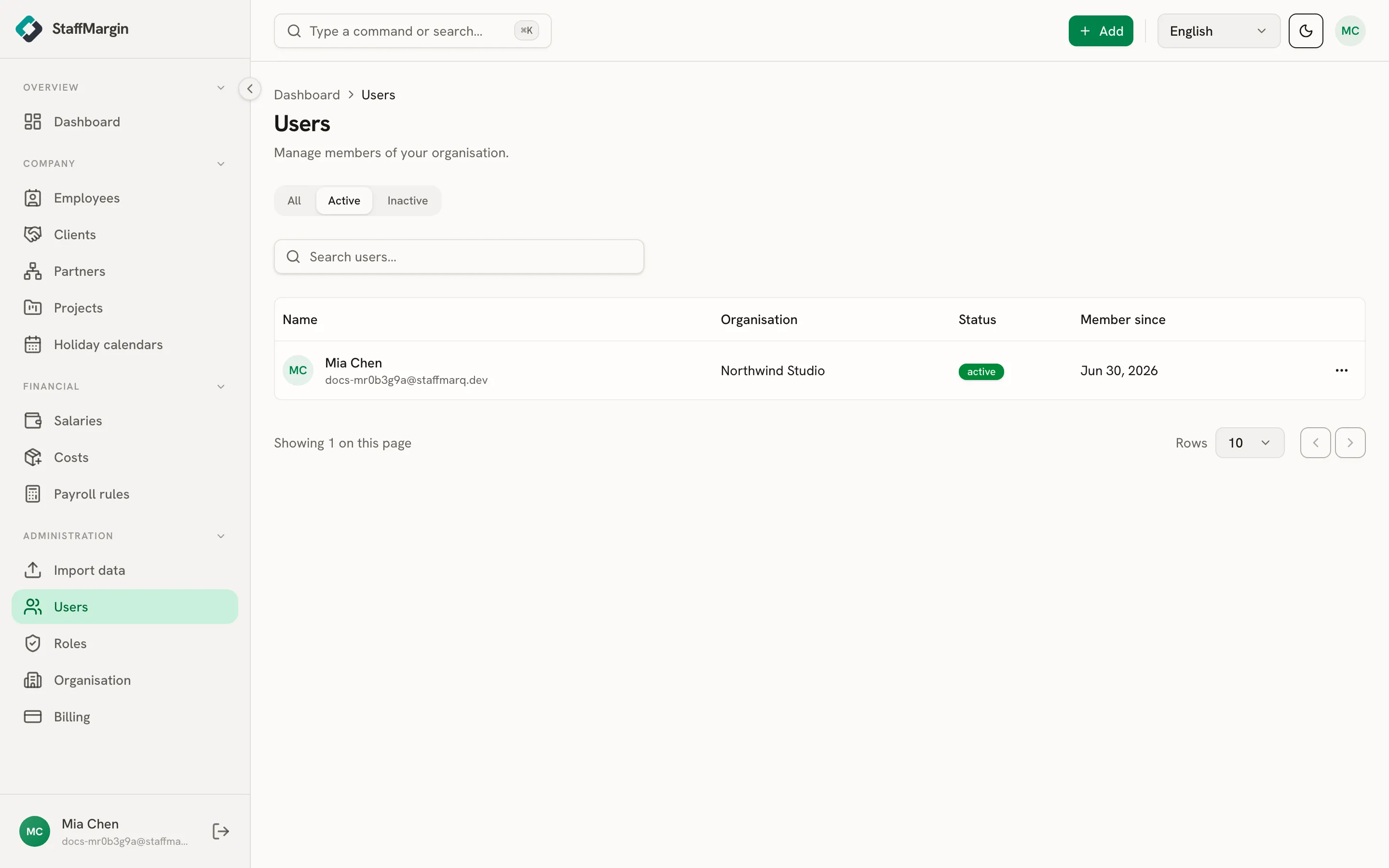Open Import data page
This screenshot has width=1389, height=868.
click(x=124, y=570)
